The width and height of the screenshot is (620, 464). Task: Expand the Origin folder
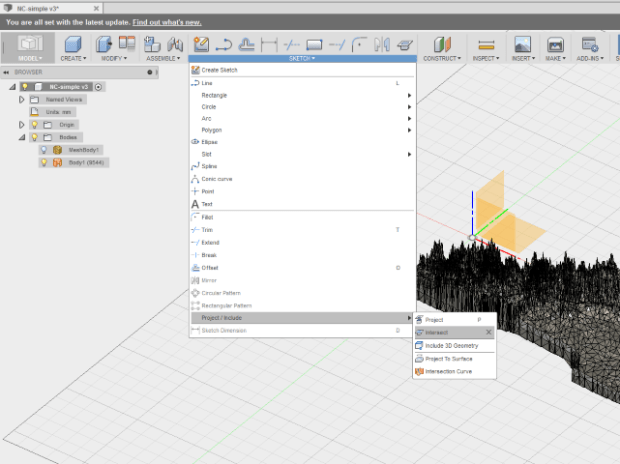click(x=22, y=125)
